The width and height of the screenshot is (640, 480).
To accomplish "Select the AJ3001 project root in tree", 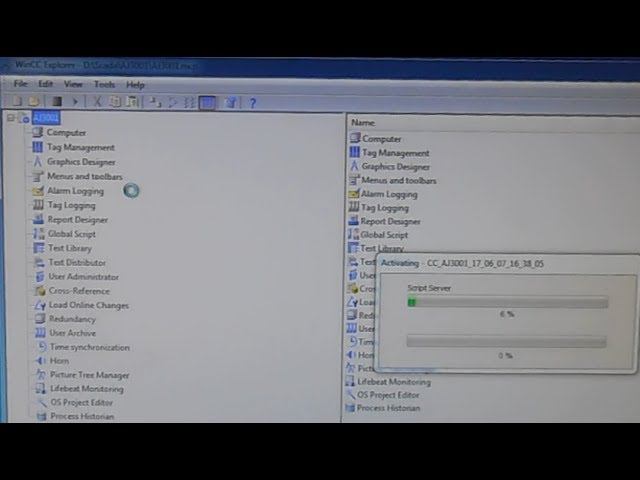I will point(47,118).
